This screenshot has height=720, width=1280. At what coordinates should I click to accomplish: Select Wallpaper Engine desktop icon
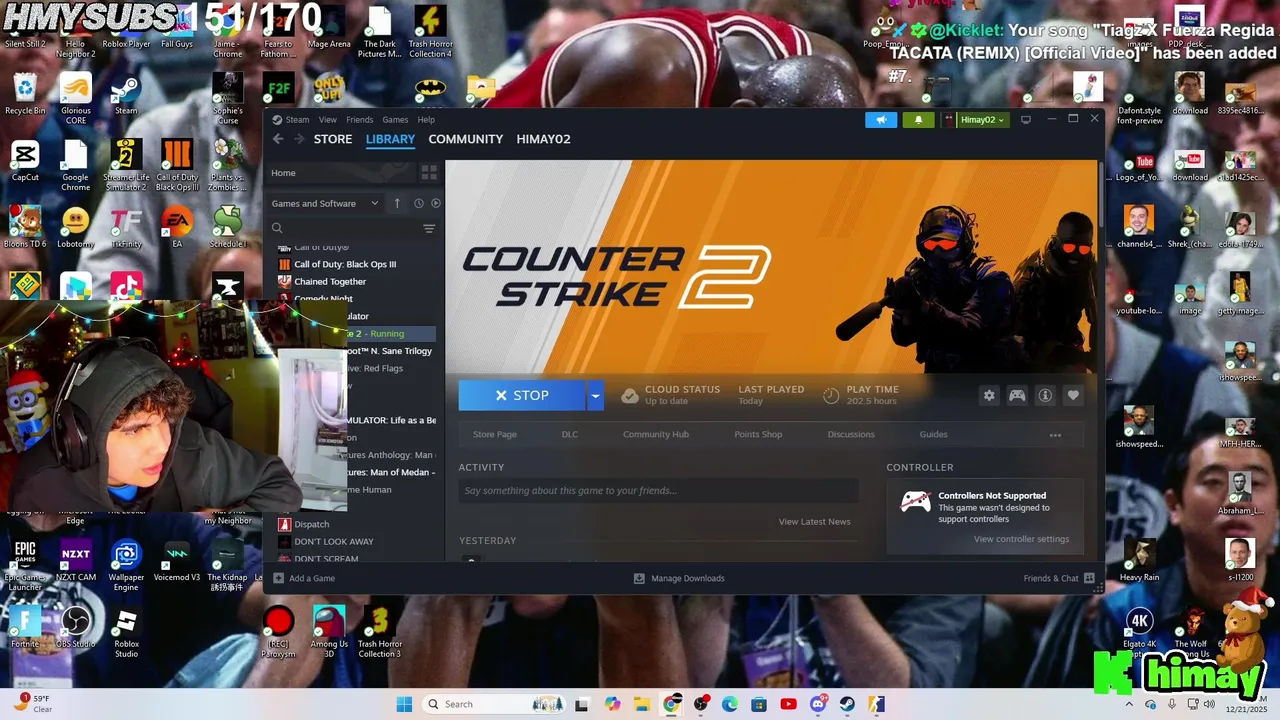coord(126,566)
